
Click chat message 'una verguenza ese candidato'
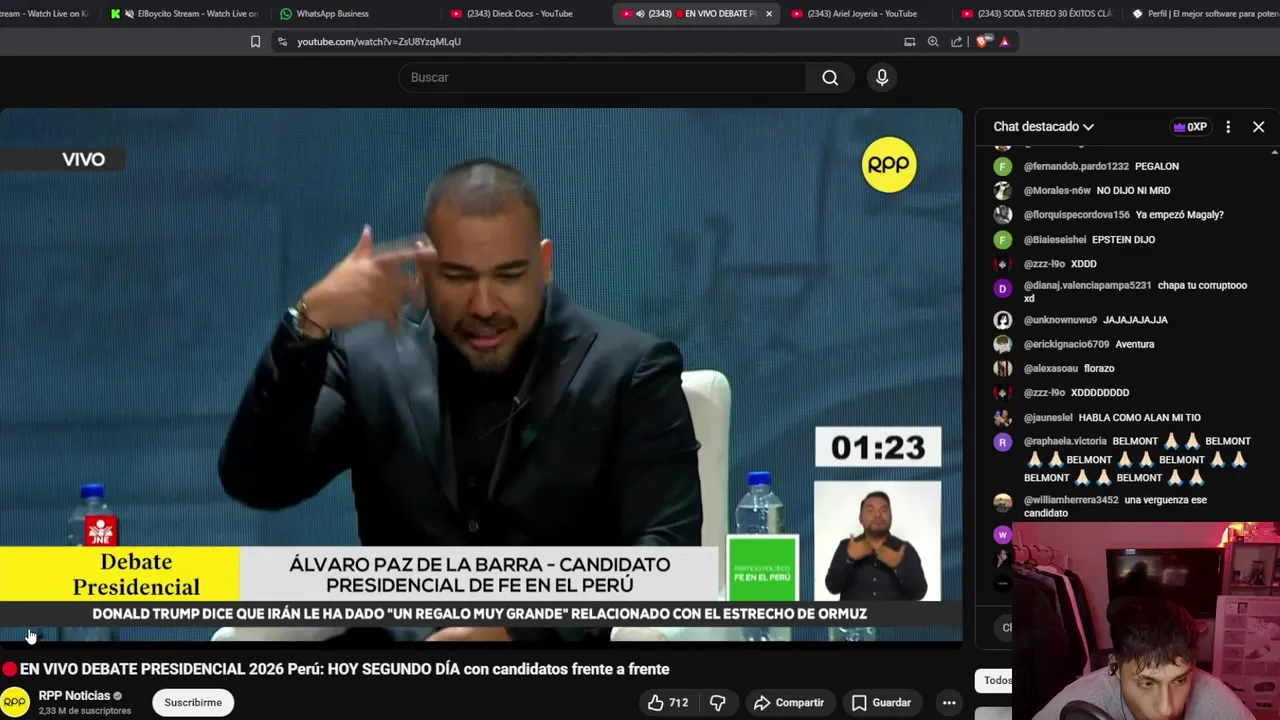(1115, 506)
